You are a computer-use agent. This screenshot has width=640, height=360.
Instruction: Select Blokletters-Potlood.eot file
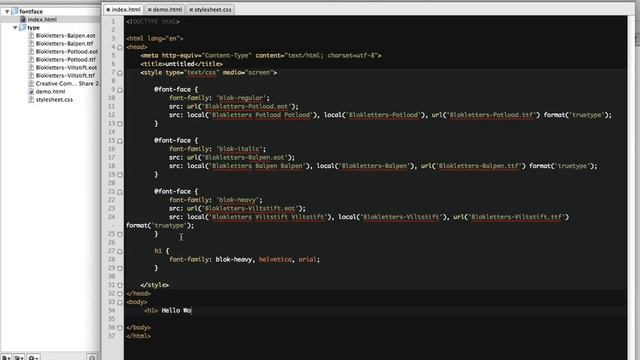pyautogui.click(x=67, y=51)
